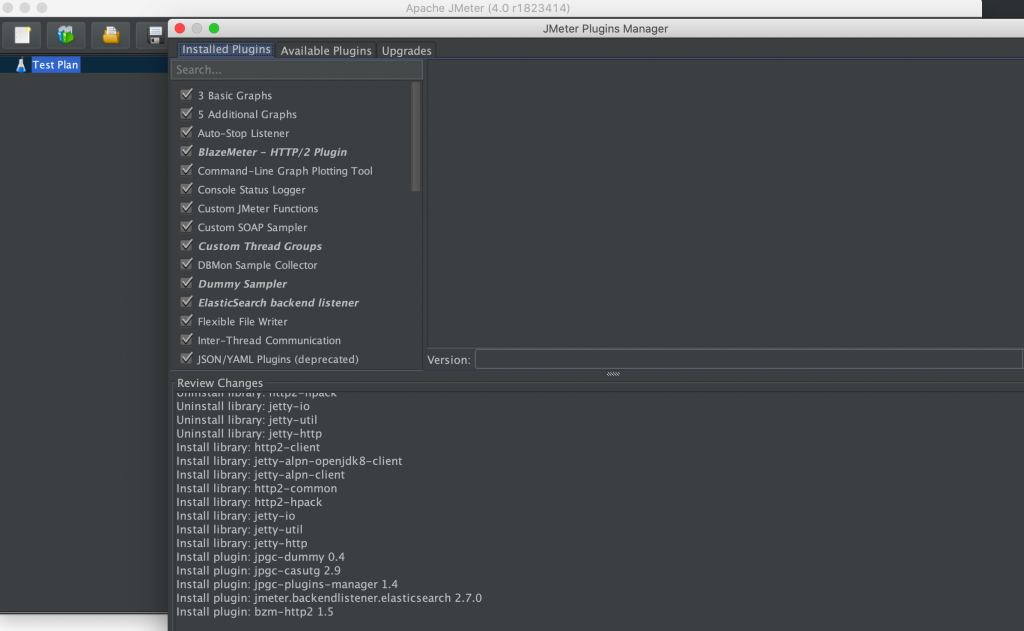Uncheck the 3 Basic Graphs plugin

(186, 95)
